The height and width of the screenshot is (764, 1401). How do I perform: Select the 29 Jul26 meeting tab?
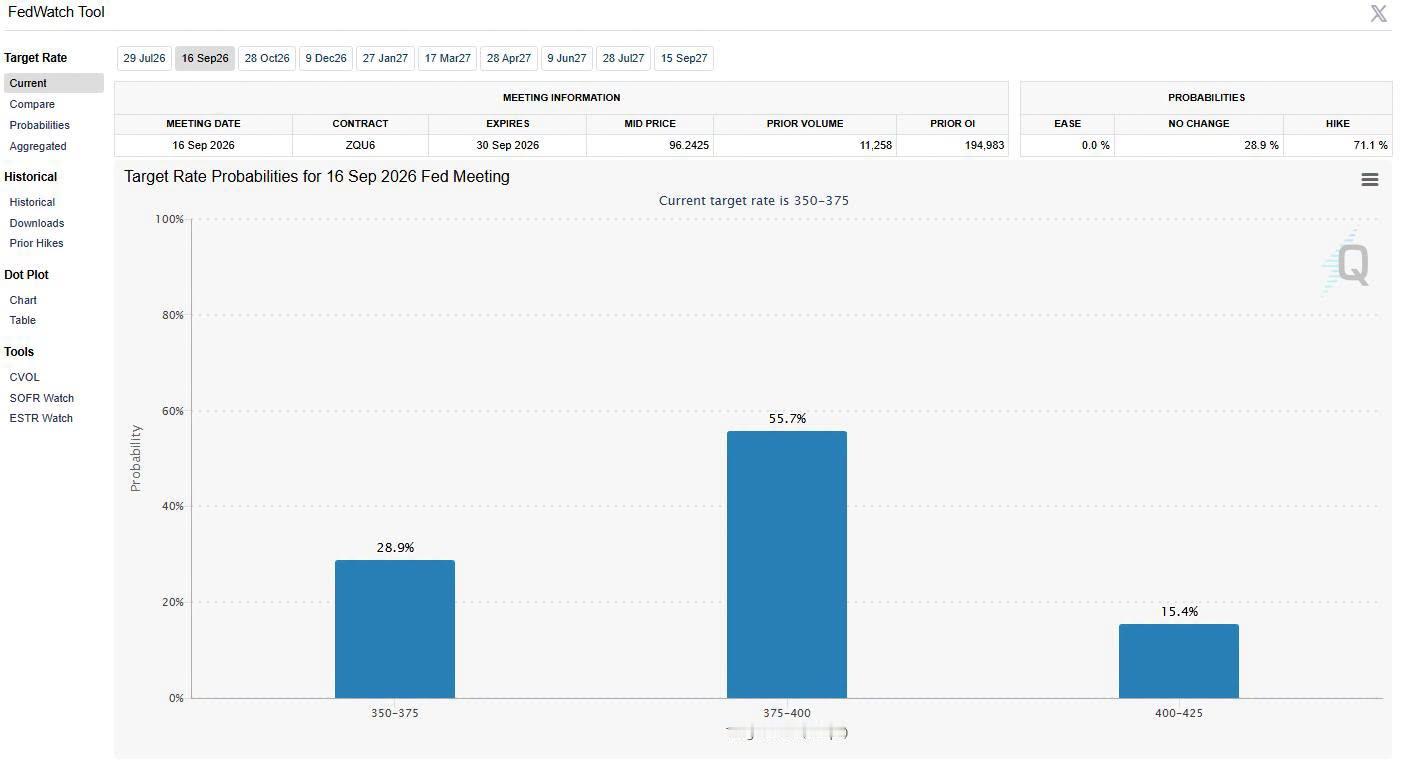pos(144,58)
